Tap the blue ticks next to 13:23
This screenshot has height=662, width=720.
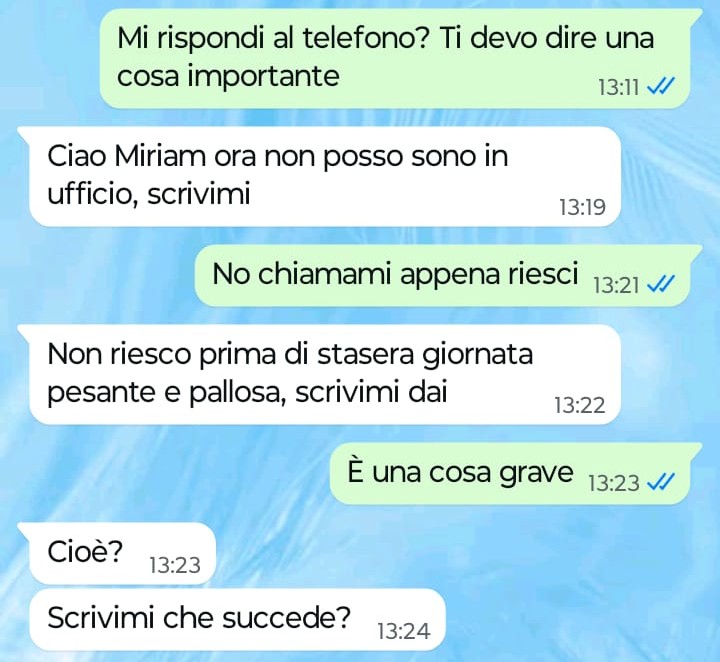pyautogui.click(x=660, y=482)
